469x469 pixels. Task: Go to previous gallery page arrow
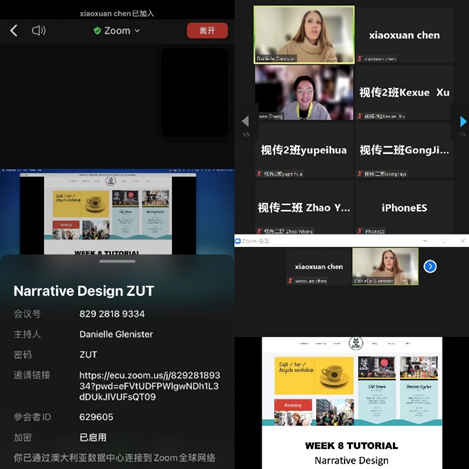point(246,121)
